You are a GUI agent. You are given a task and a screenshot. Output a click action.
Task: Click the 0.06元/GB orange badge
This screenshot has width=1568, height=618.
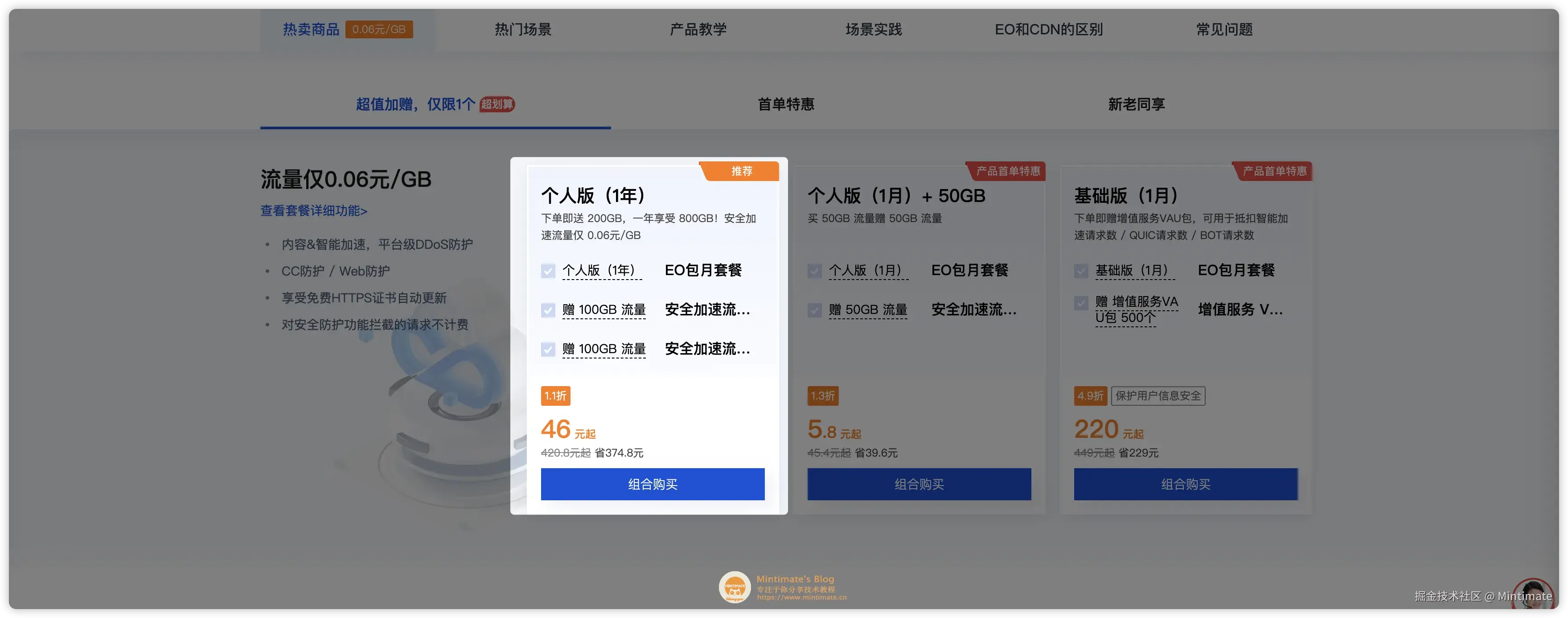[x=378, y=29]
